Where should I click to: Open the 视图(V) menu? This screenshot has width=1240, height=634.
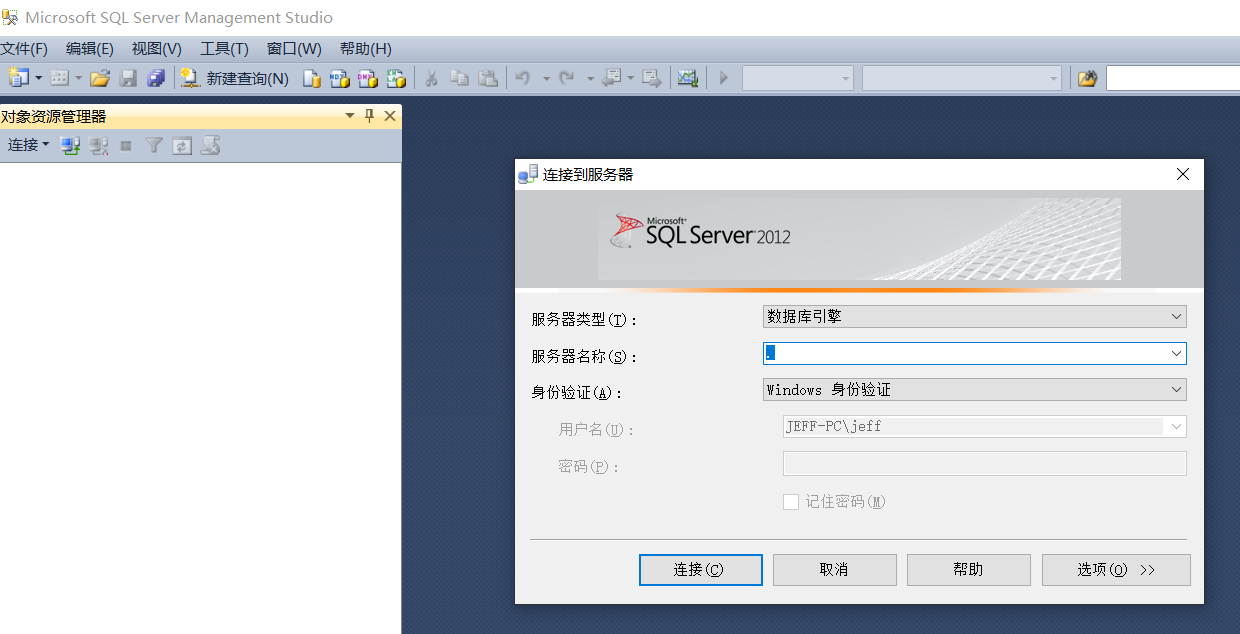[x=157, y=49]
